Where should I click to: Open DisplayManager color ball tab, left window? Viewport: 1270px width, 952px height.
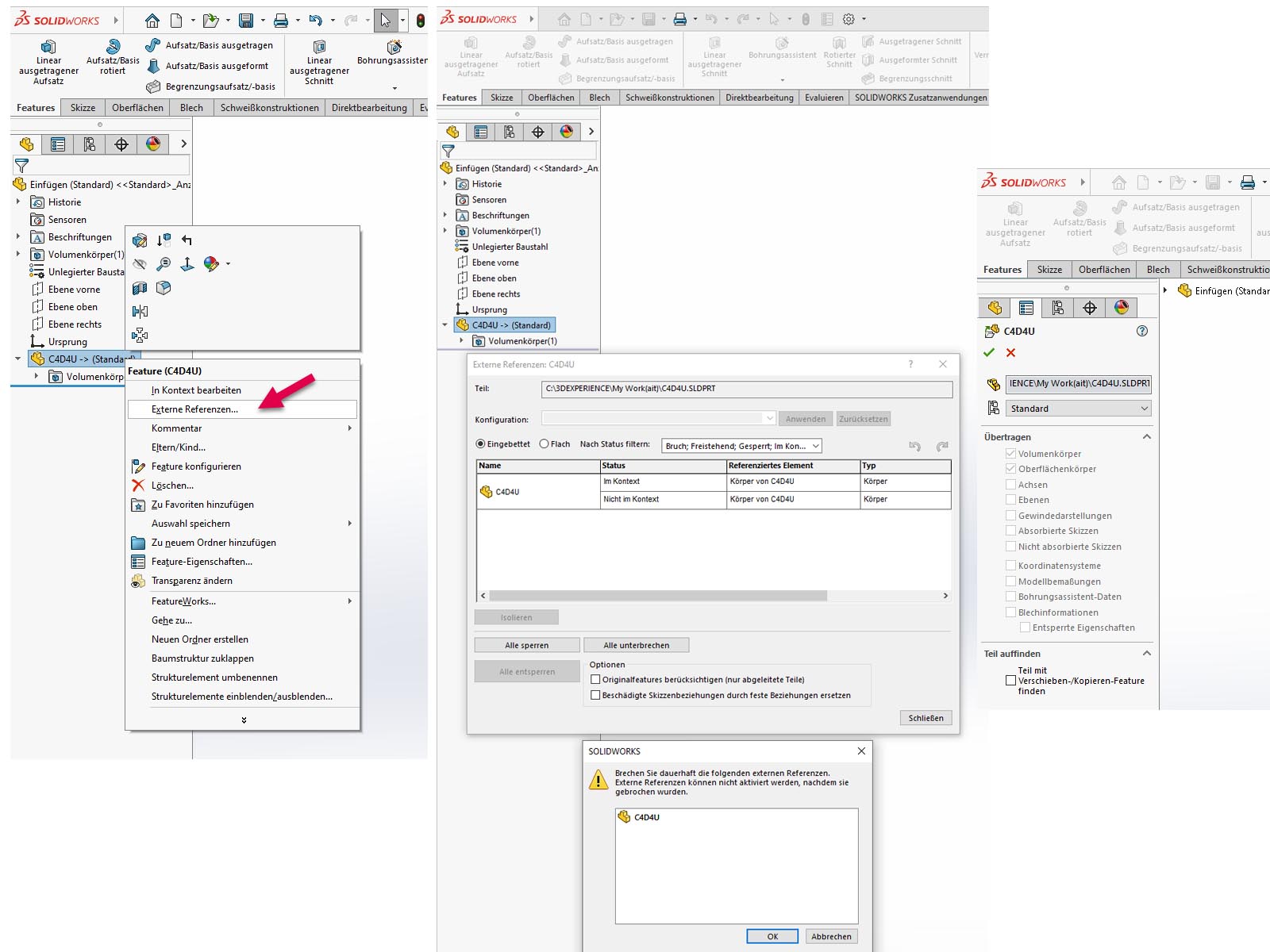tap(153, 144)
